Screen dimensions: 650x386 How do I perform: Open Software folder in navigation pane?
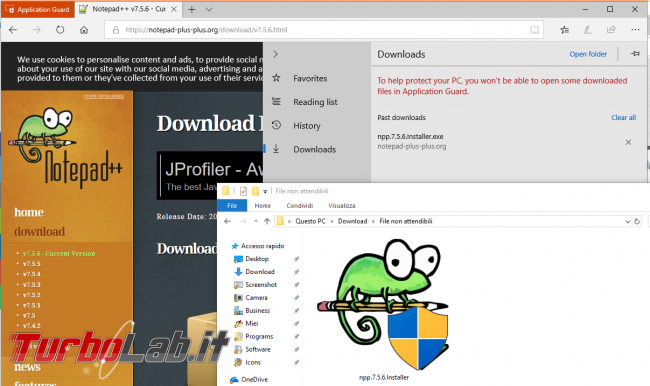(x=252, y=349)
